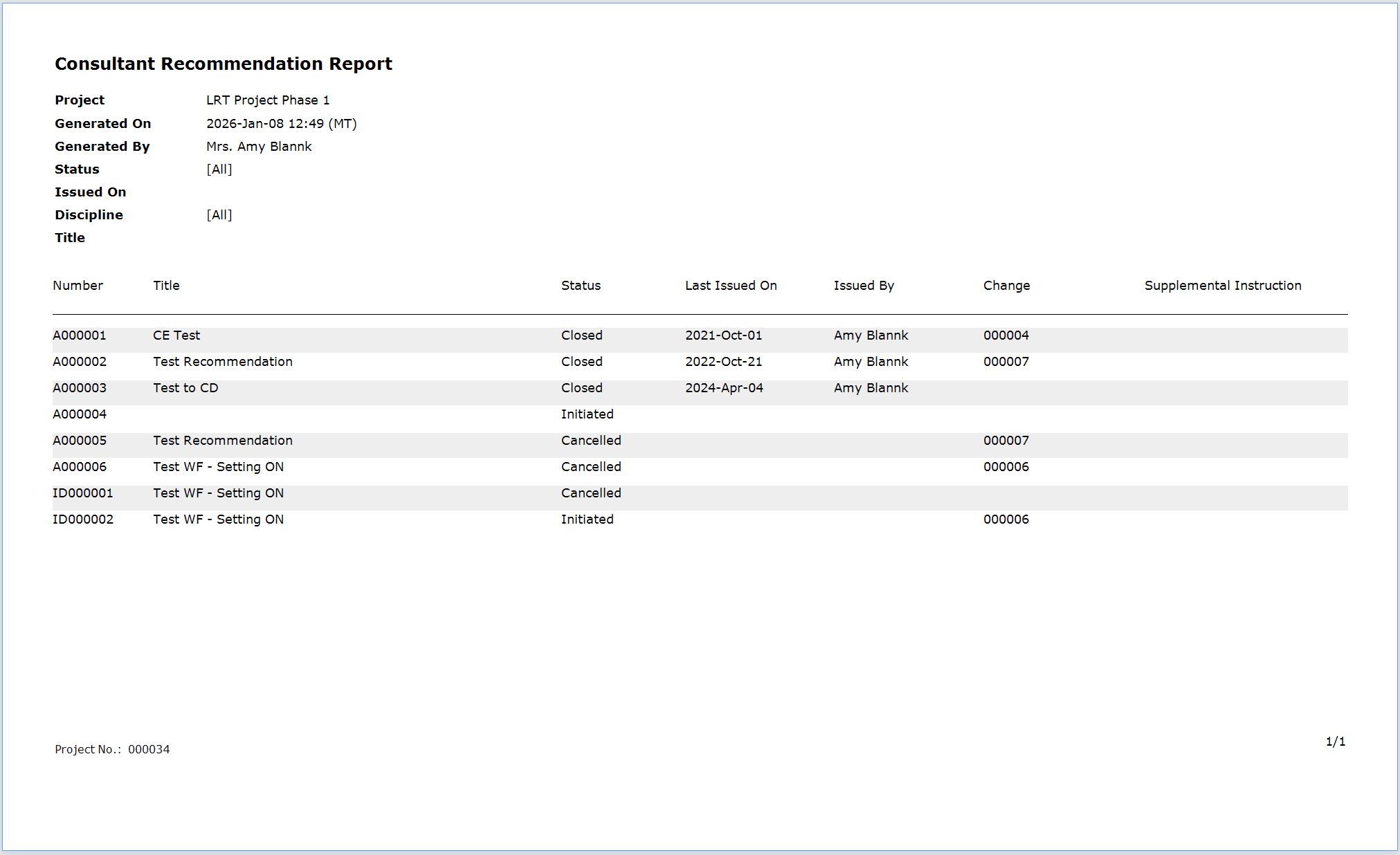Screen dimensions: 1400x855
Task: Click the date 2021-Oct-01
Action: pos(724,335)
